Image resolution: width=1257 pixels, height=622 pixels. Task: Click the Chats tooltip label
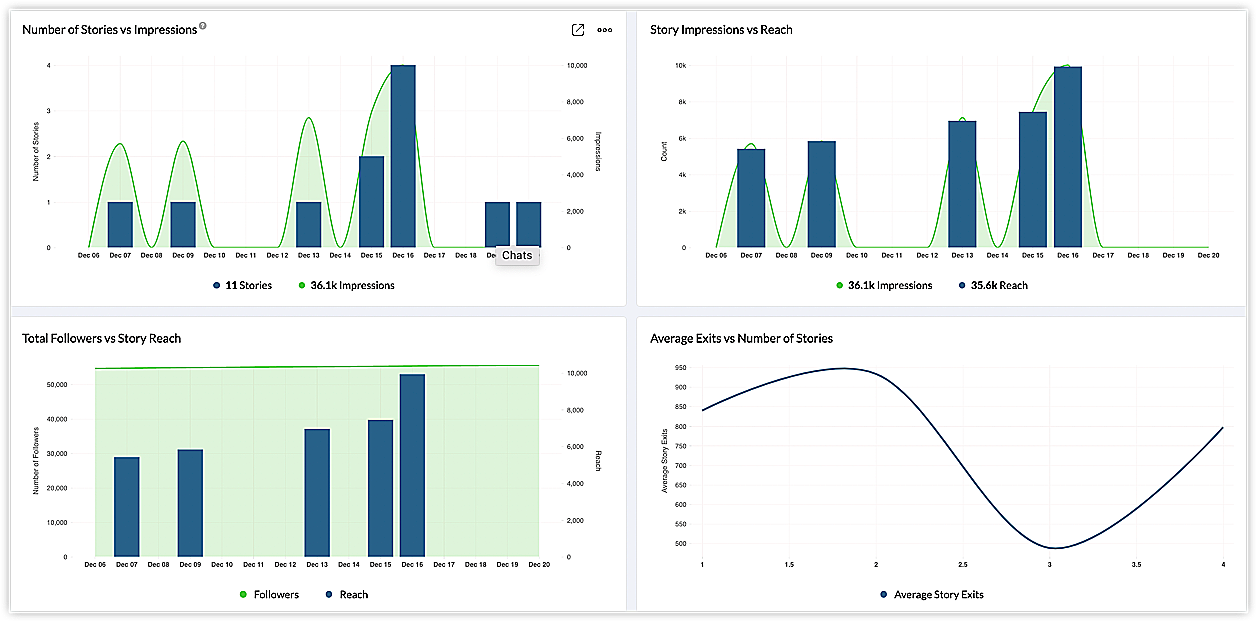click(517, 255)
